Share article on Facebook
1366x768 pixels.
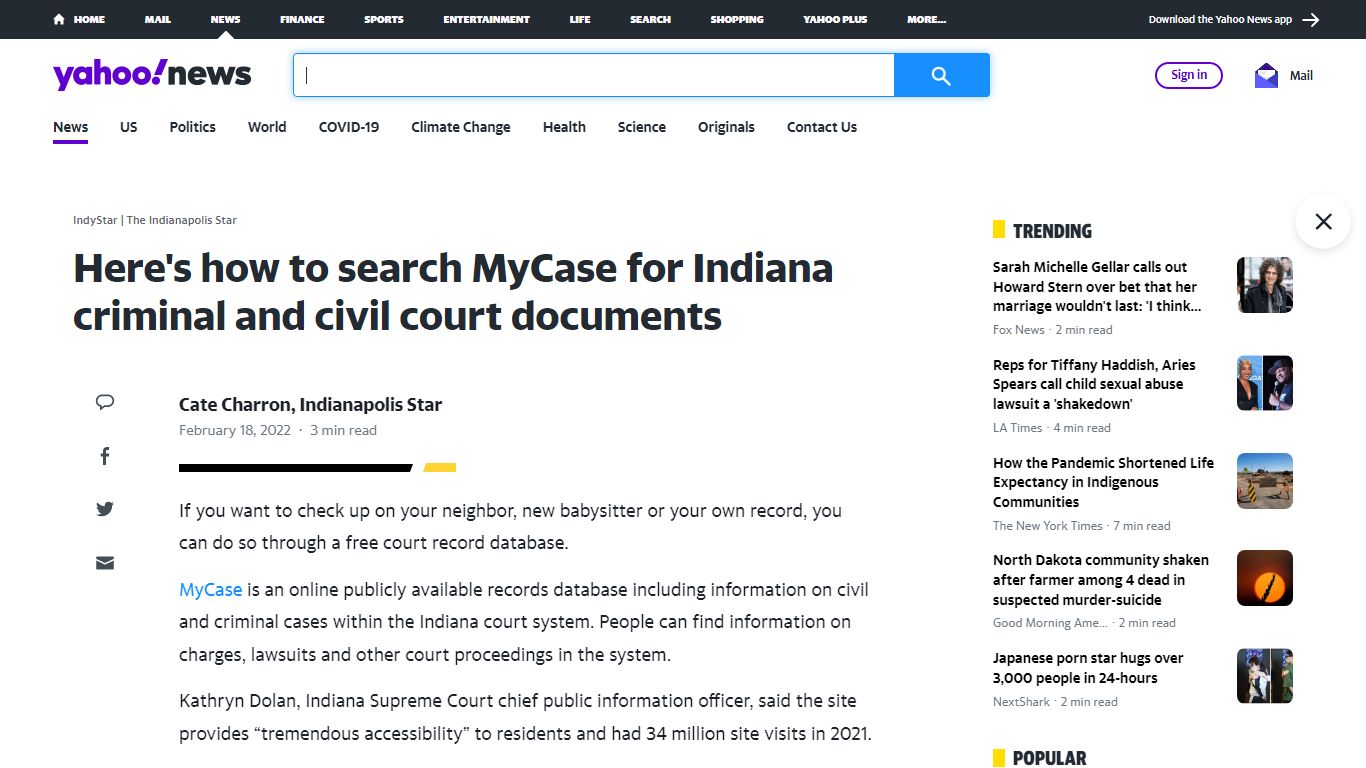tap(105, 456)
